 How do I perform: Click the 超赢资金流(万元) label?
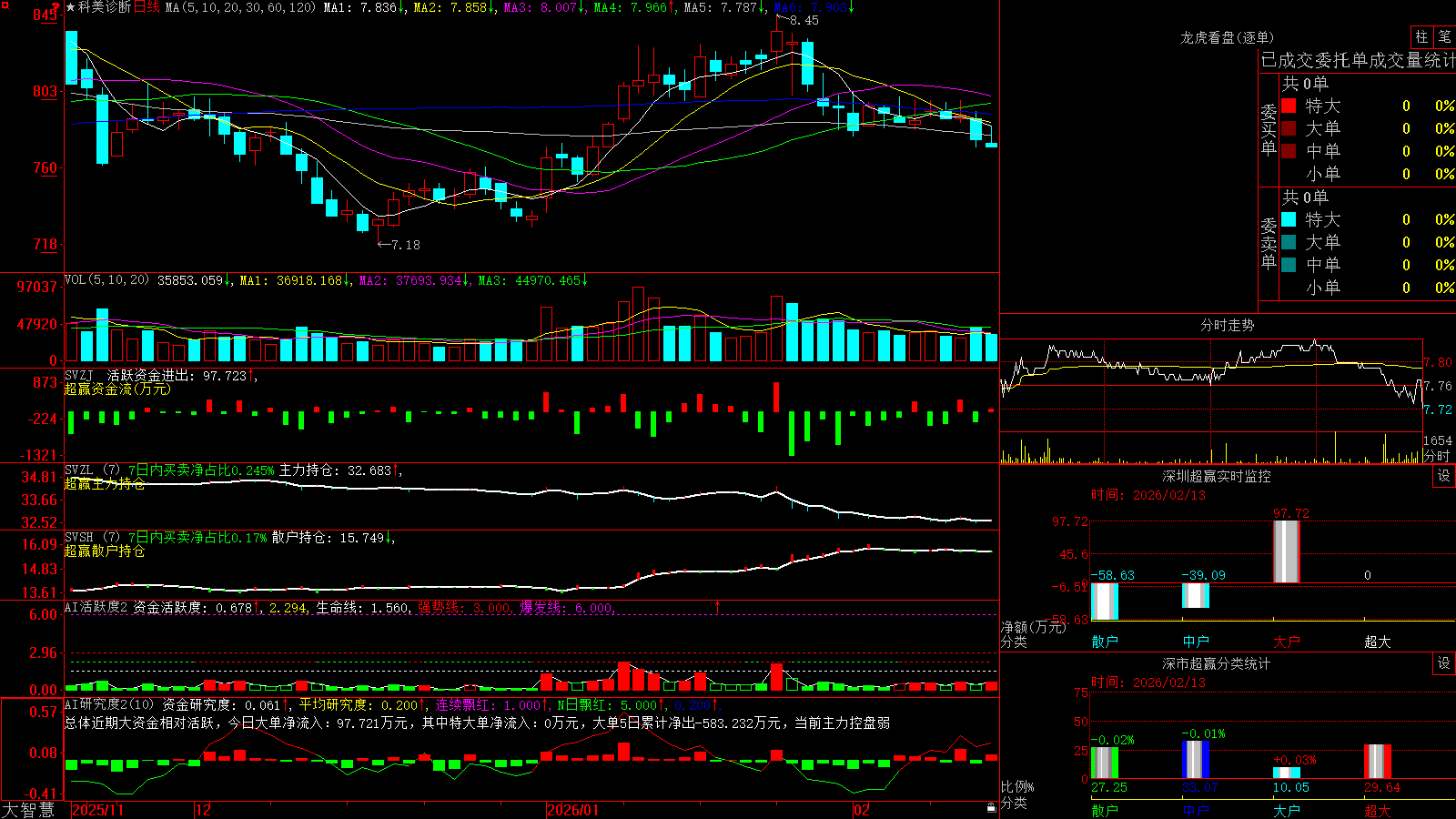point(117,389)
